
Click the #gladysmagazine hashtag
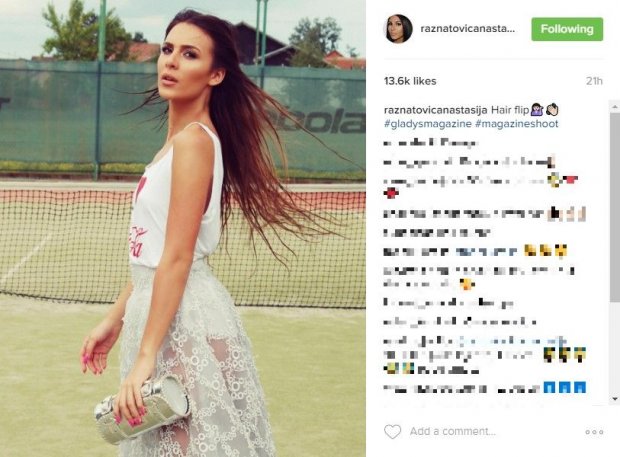tap(427, 124)
